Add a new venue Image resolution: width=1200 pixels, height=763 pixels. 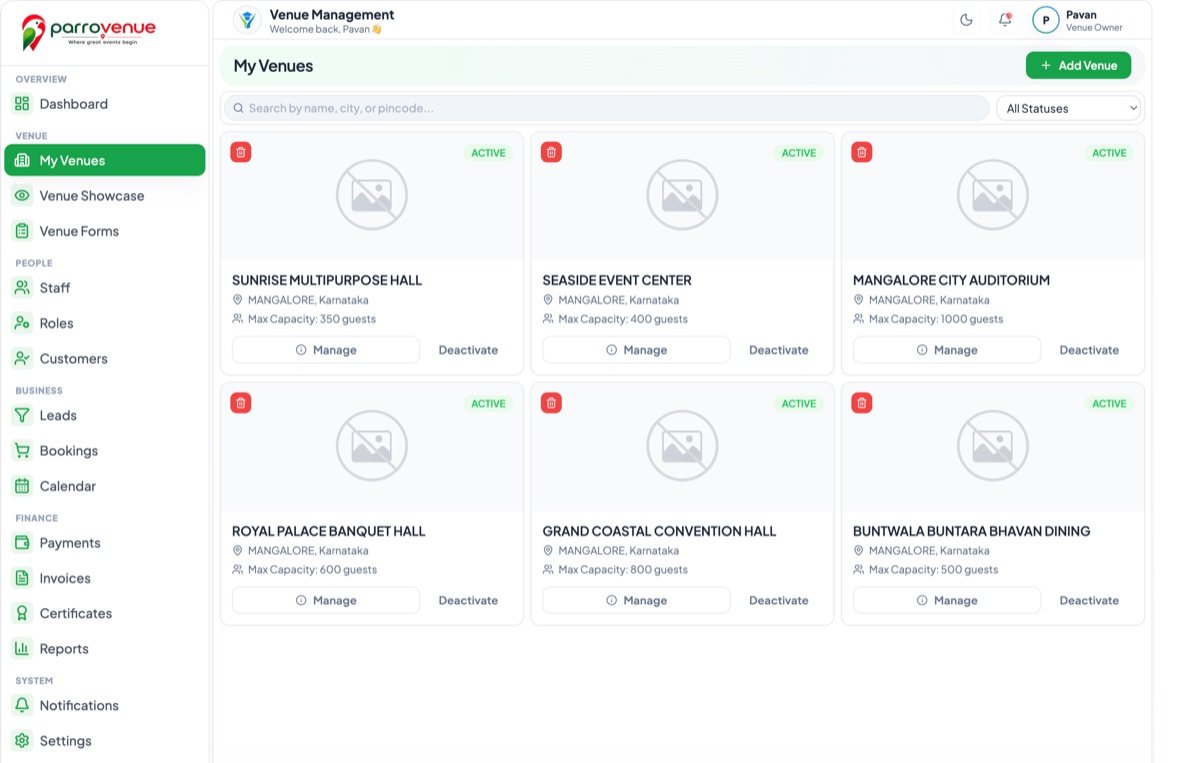click(1078, 65)
